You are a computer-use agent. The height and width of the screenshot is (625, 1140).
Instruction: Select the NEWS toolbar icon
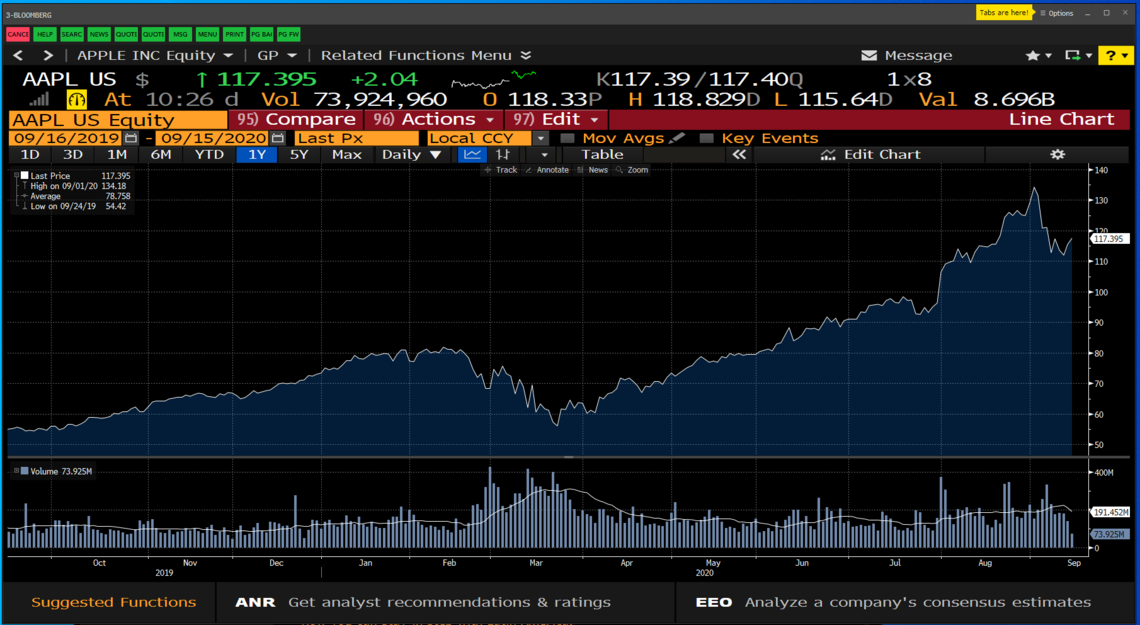pos(97,33)
